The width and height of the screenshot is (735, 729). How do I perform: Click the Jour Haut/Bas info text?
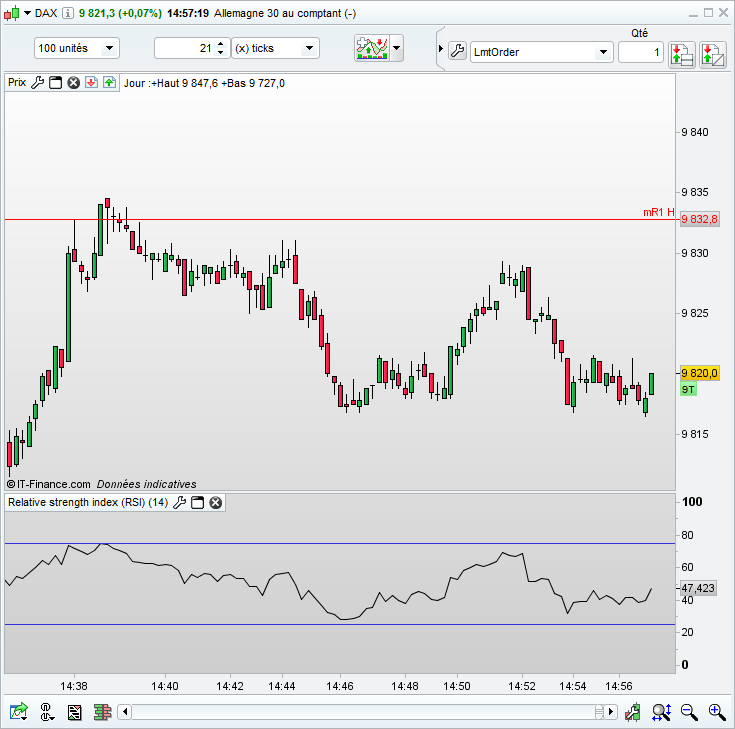(x=204, y=83)
